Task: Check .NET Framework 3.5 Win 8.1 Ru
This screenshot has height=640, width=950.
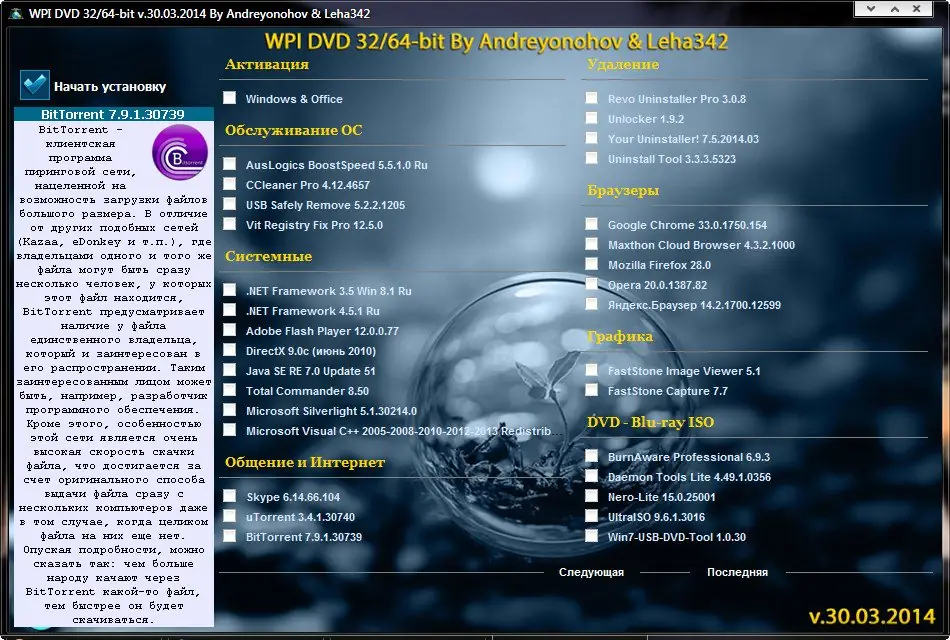Action: (x=230, y=290)
